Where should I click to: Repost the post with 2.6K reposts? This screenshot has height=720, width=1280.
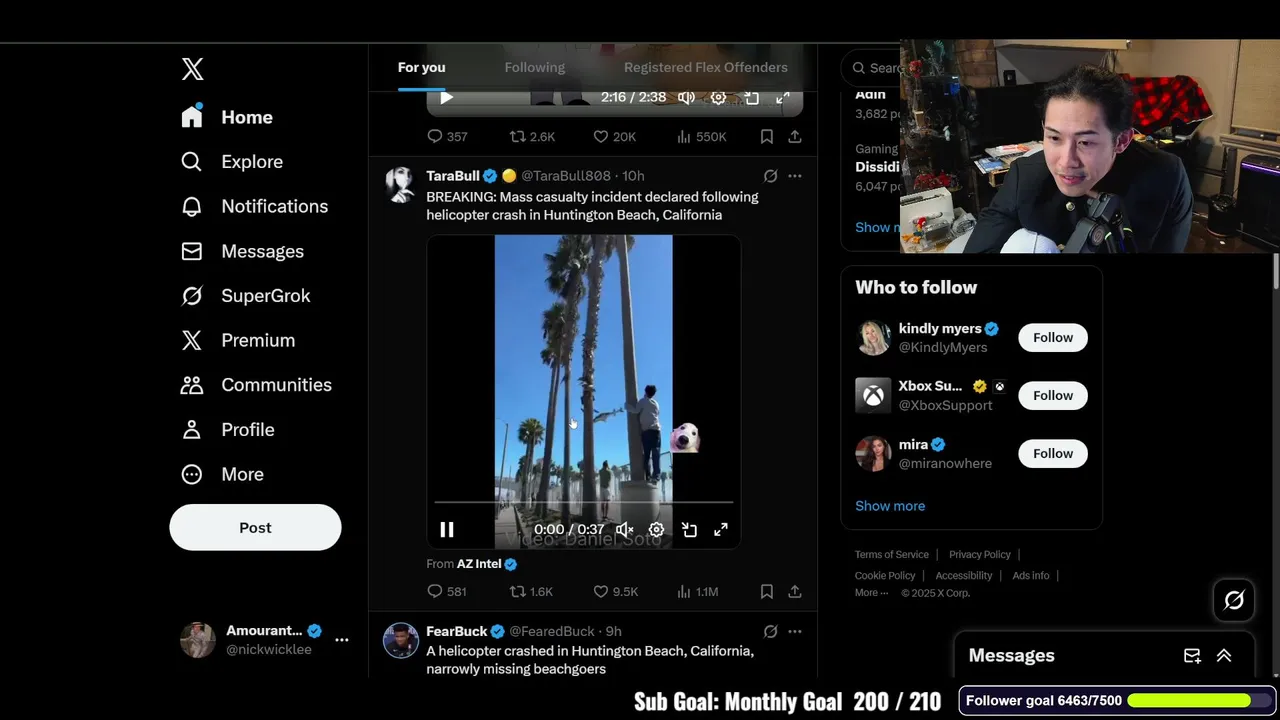click(x=532, y=136)
